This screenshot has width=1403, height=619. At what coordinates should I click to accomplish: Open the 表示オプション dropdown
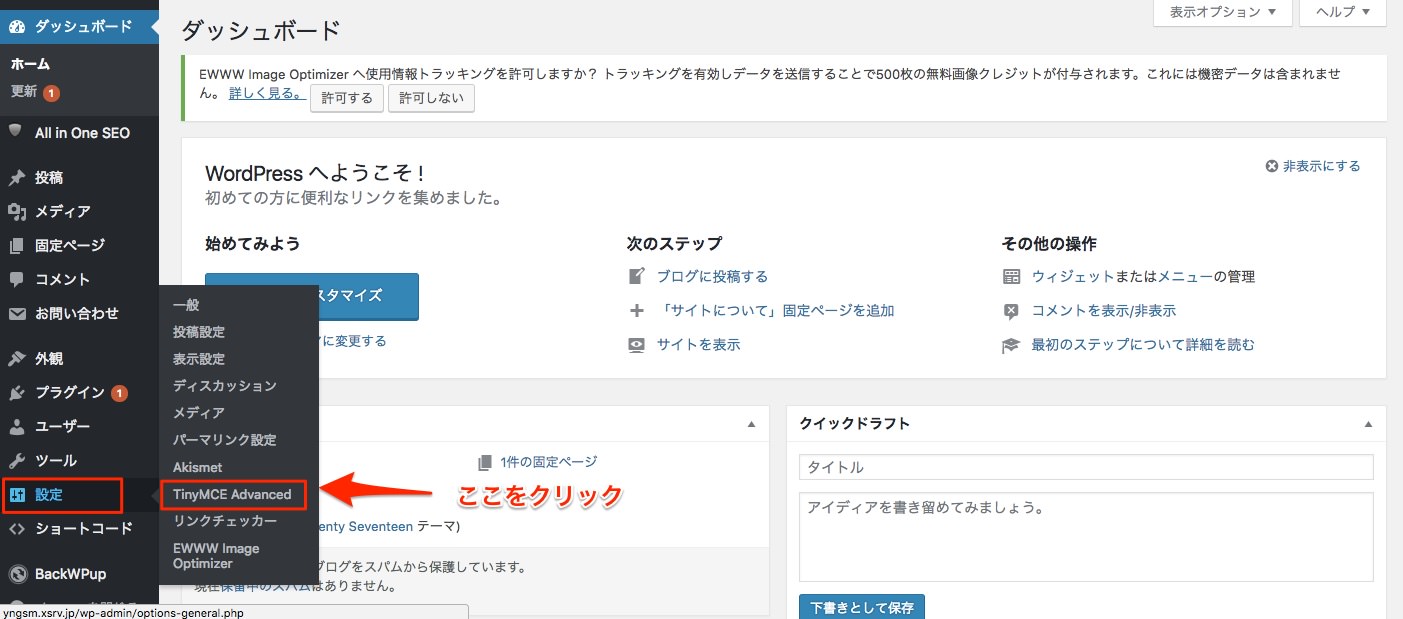(1222, 12)
